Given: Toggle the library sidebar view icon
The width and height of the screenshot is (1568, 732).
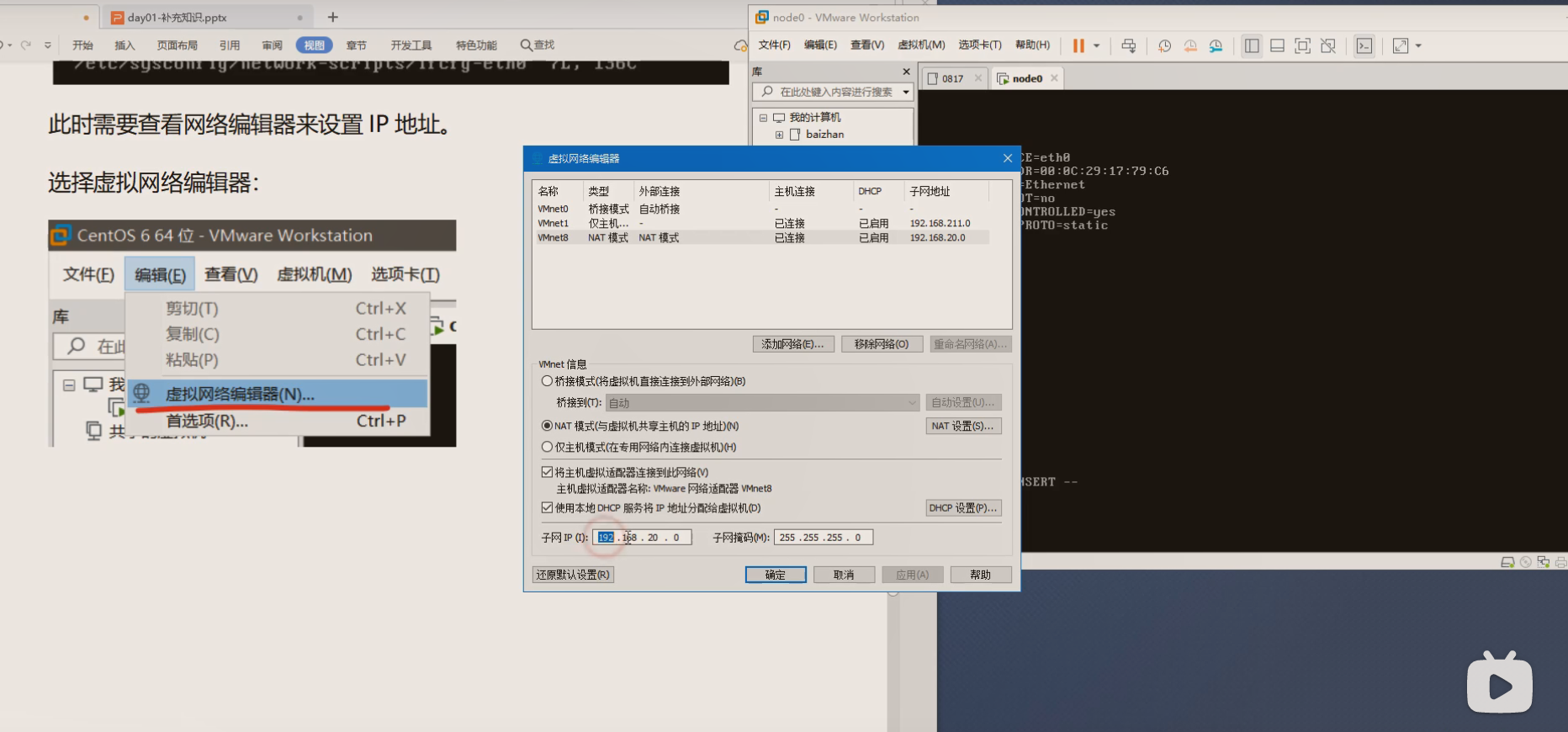Looking at the screenshot, I should pyautogui.click(x=1252, y=45).
